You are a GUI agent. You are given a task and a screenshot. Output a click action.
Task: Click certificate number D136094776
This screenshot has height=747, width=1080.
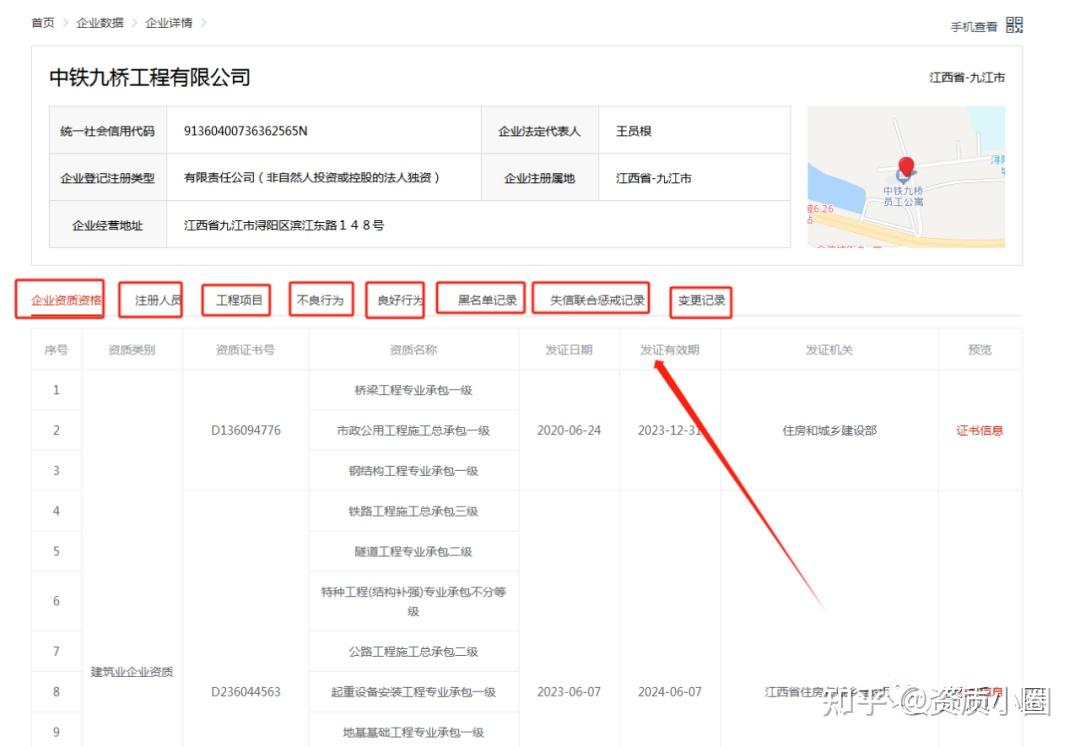[246, 430]
